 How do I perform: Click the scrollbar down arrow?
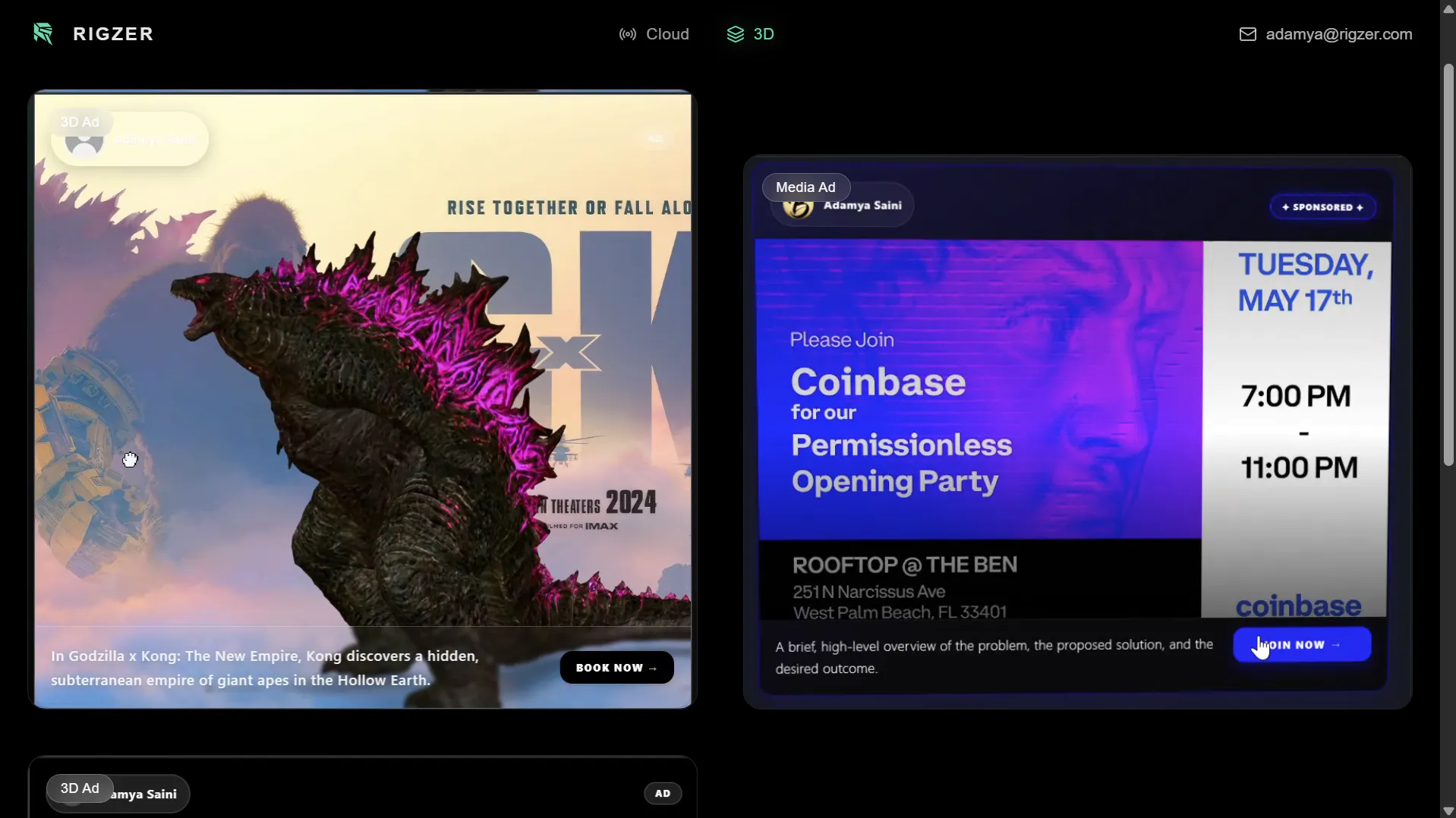[1448, 810]
